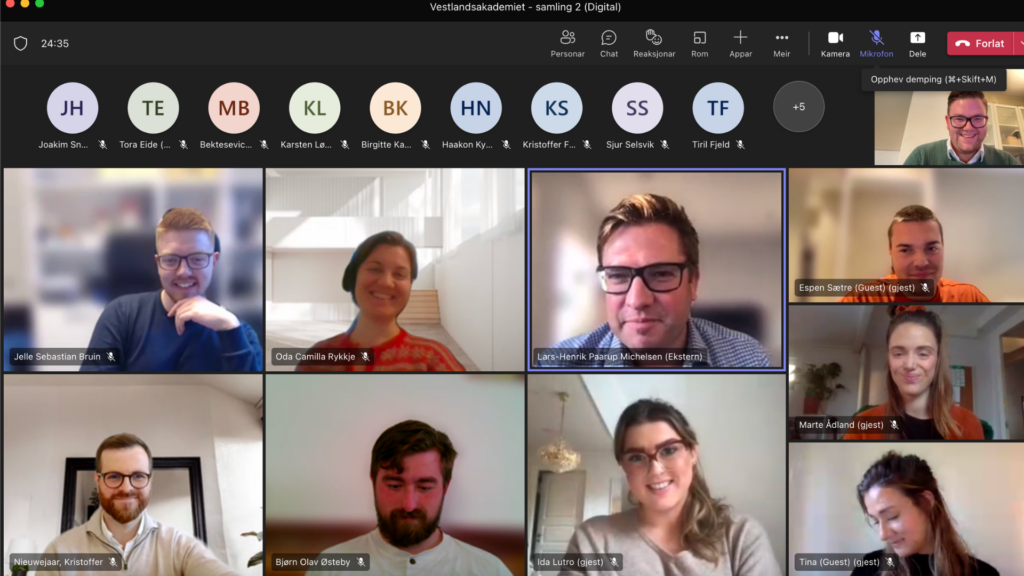
Task: Toggle the Kamera camera on or off
Action: coord(835,44)
